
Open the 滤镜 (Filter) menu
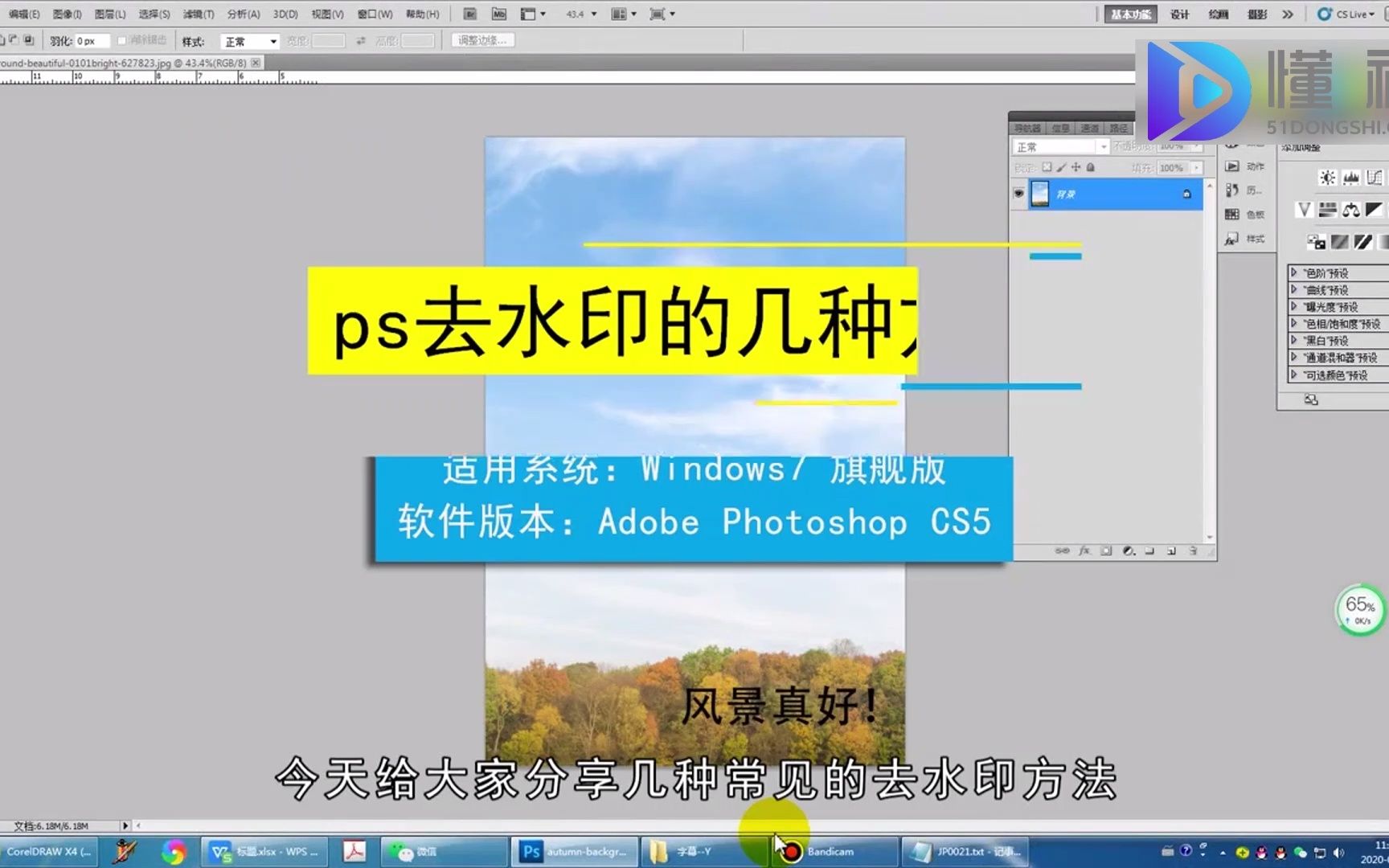pos(198,14)
